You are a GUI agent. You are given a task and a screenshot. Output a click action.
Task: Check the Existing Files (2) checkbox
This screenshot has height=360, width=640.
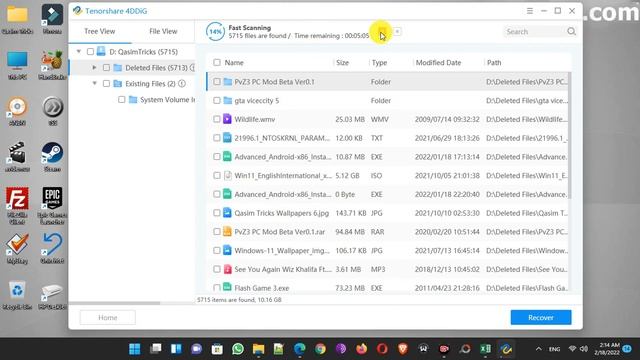tap(107, 84)
